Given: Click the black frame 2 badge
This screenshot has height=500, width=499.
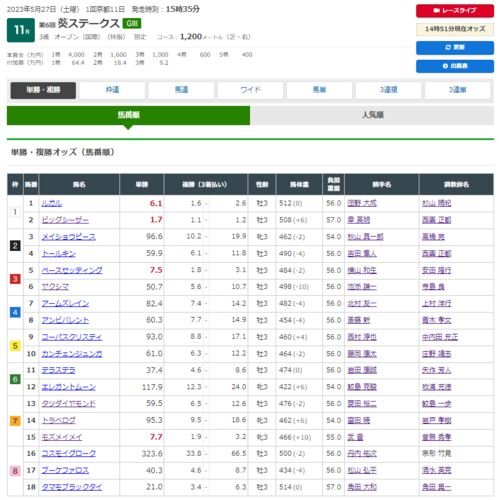Looking at the screenshot, I should pyautogui.click(x=15, y=246).
